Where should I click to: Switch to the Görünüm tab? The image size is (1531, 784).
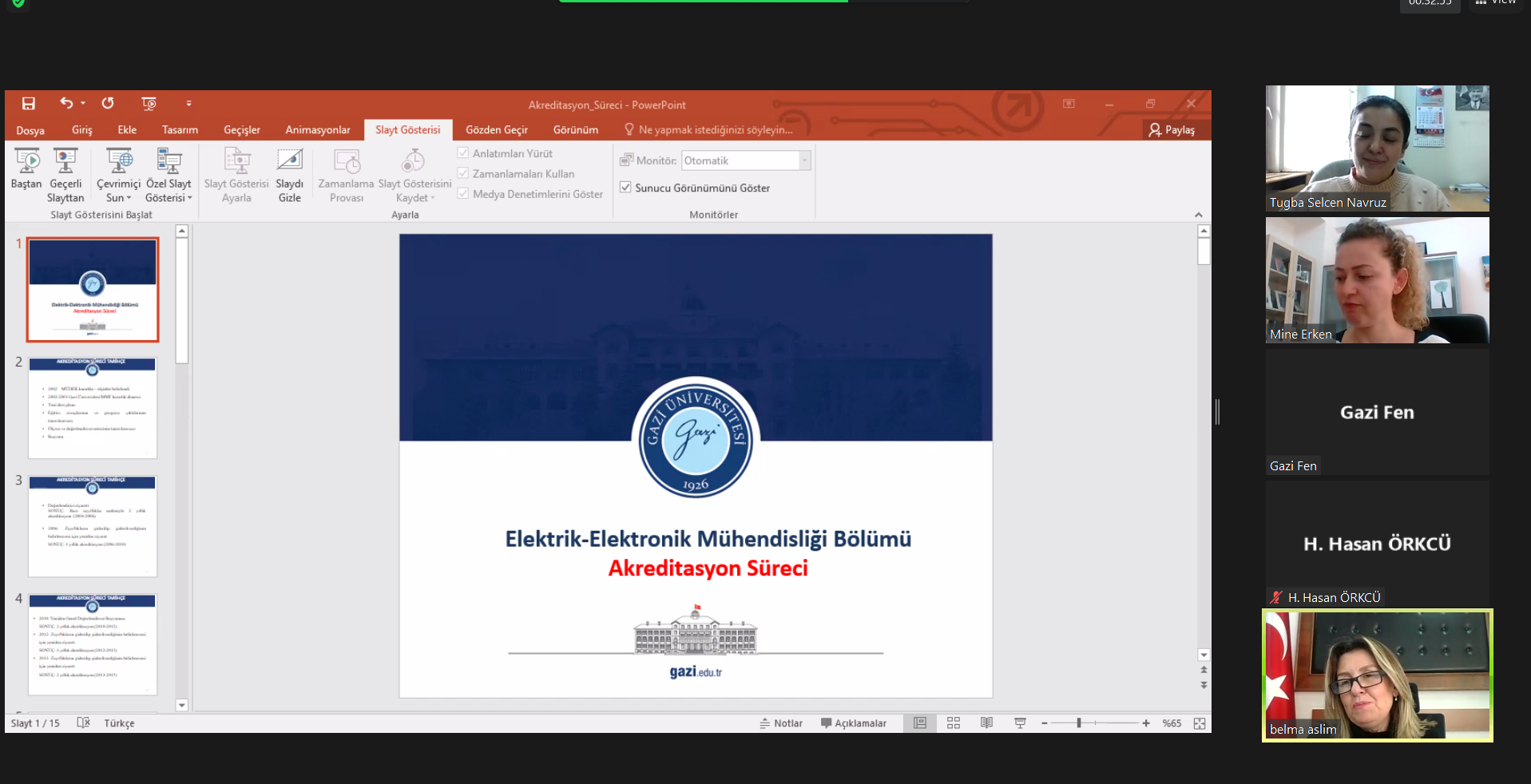click(576, 130)
